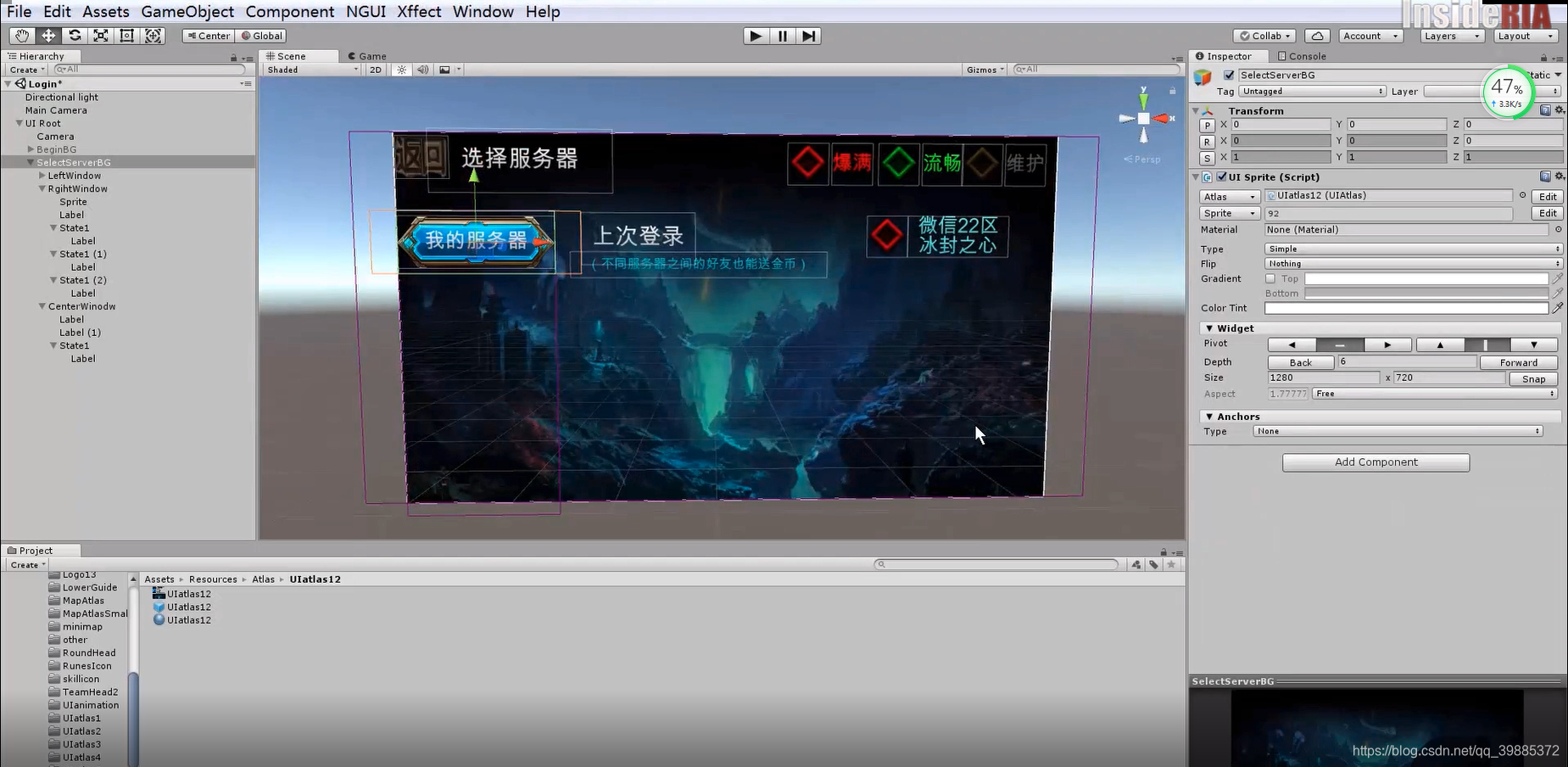Expand the BeginBG tree node
Viewport: 1568px width, 767px height.
tap(31, 149)
